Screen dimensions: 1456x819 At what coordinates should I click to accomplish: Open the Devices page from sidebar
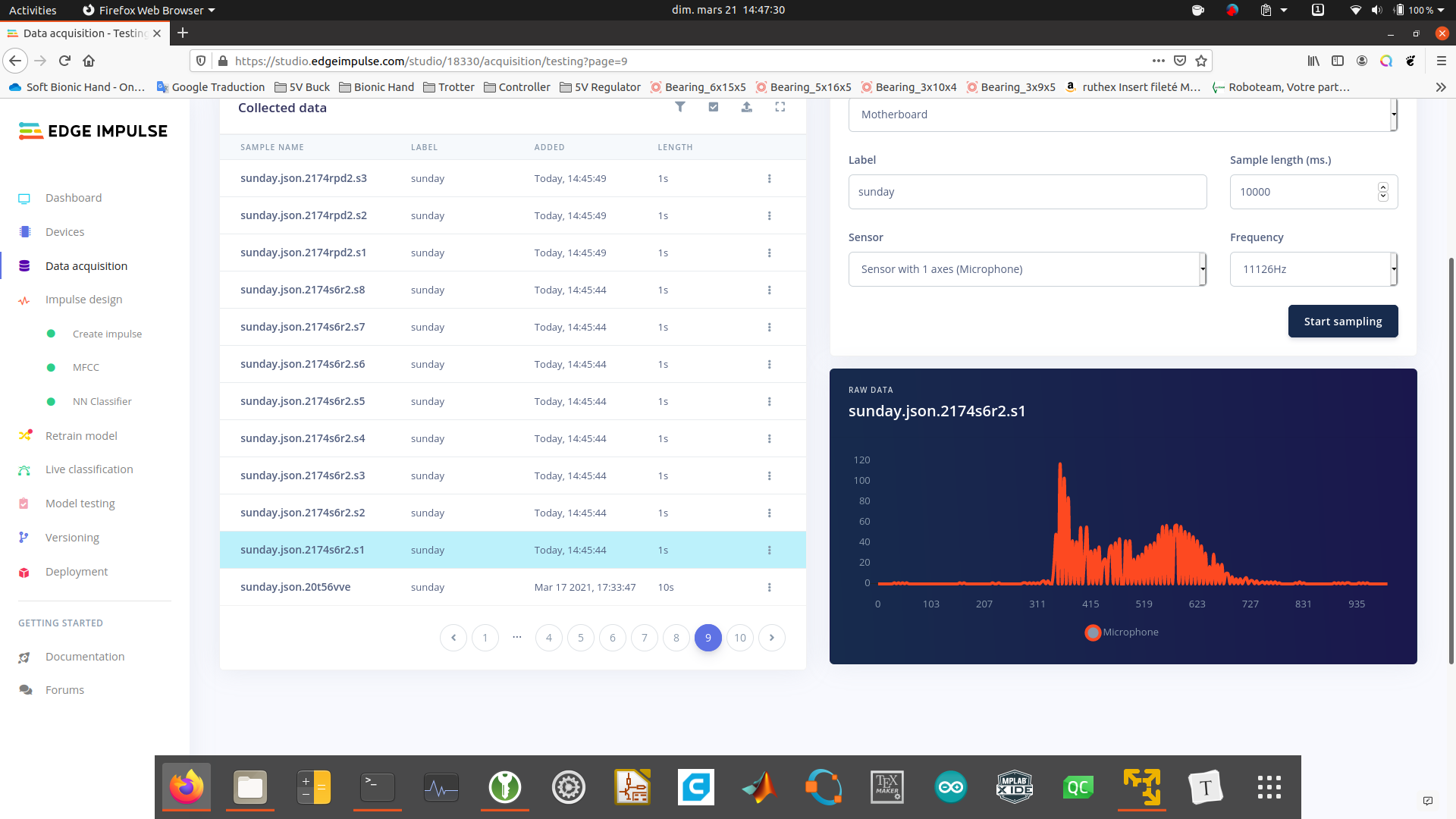point(64,232)
